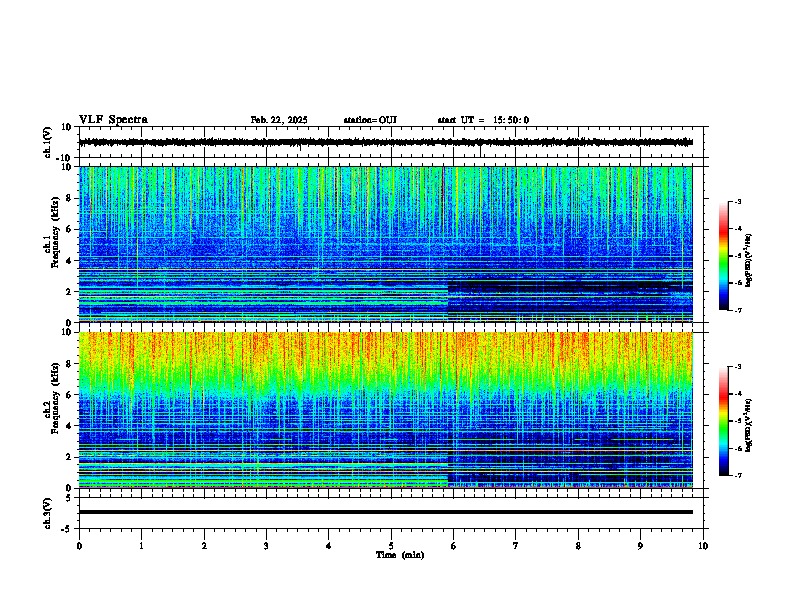Click the time axis tick label "9"
The image size is (792, 612).
click(640, 546)
